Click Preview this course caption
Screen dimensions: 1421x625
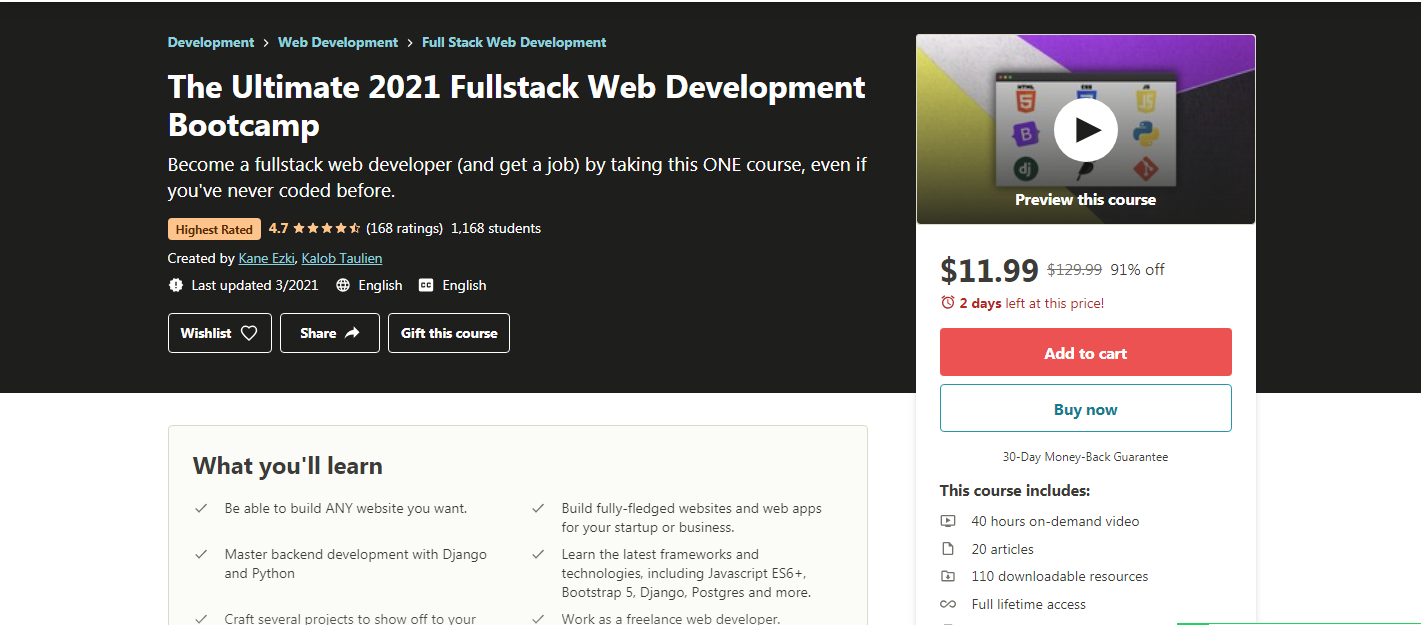coord(1085,200)
